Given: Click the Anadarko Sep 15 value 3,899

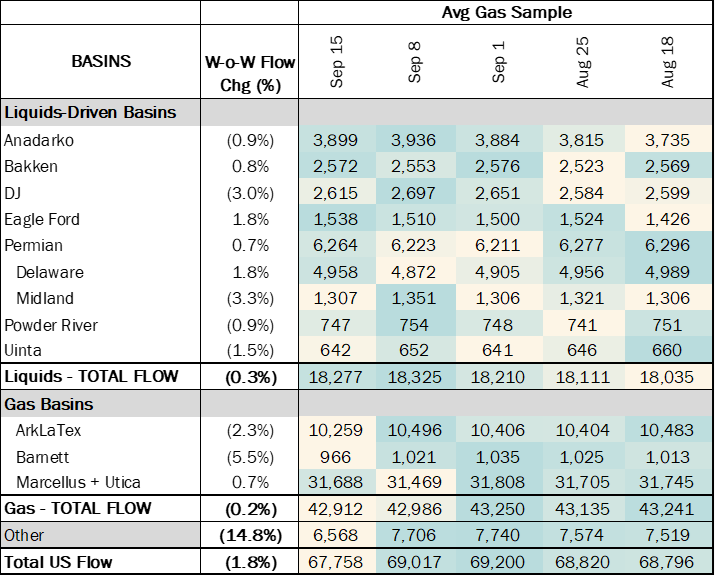Looking at the screenshot, I should tap(336, 140).
